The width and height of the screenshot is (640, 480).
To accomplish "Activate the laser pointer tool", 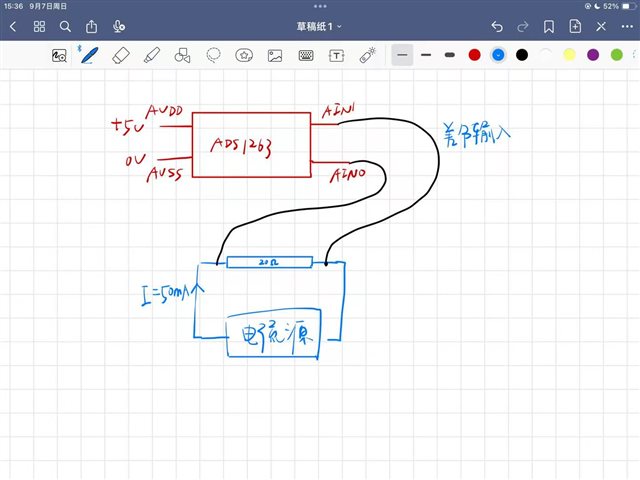I will pos(367,55).
